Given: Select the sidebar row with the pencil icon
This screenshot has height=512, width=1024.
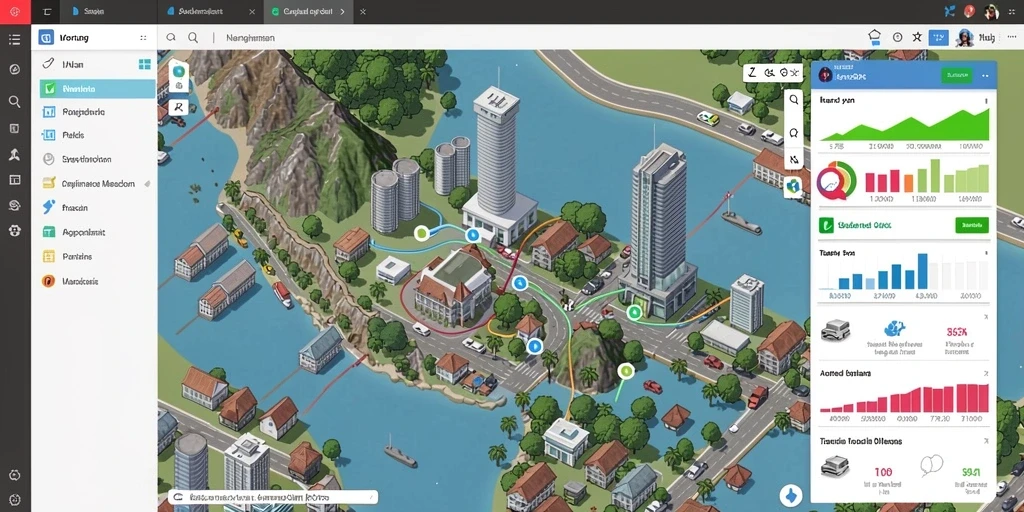Looking at the screenshot, I should (x=93, y=65).
